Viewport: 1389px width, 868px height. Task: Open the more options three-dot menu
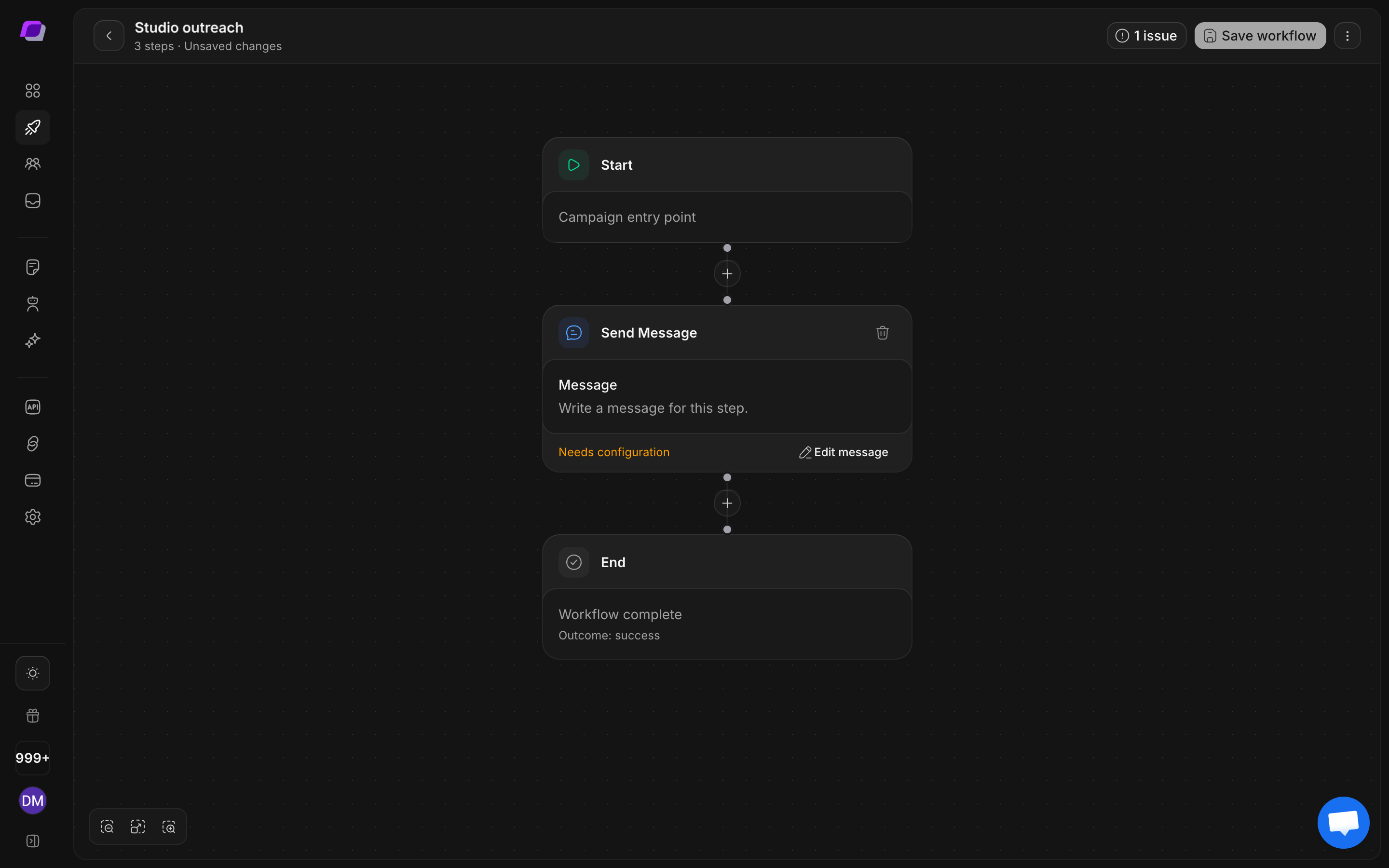[1347, 36]
